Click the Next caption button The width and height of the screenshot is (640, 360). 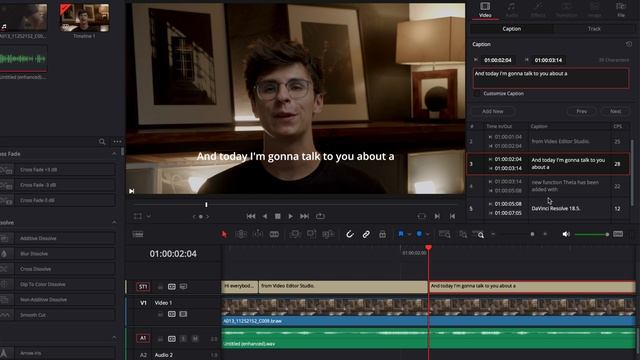(616, 111)
